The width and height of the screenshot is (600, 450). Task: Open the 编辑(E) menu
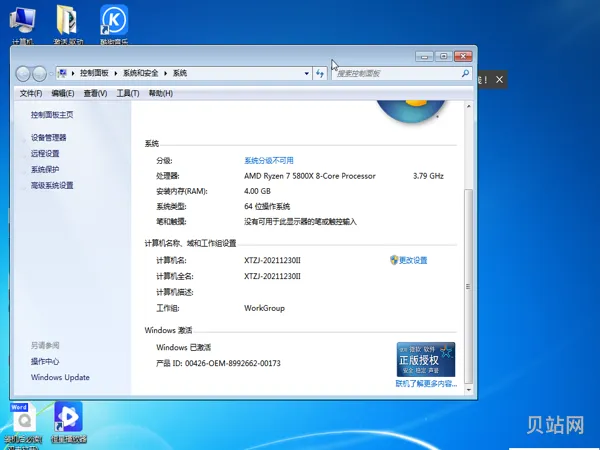coord(63,93)
